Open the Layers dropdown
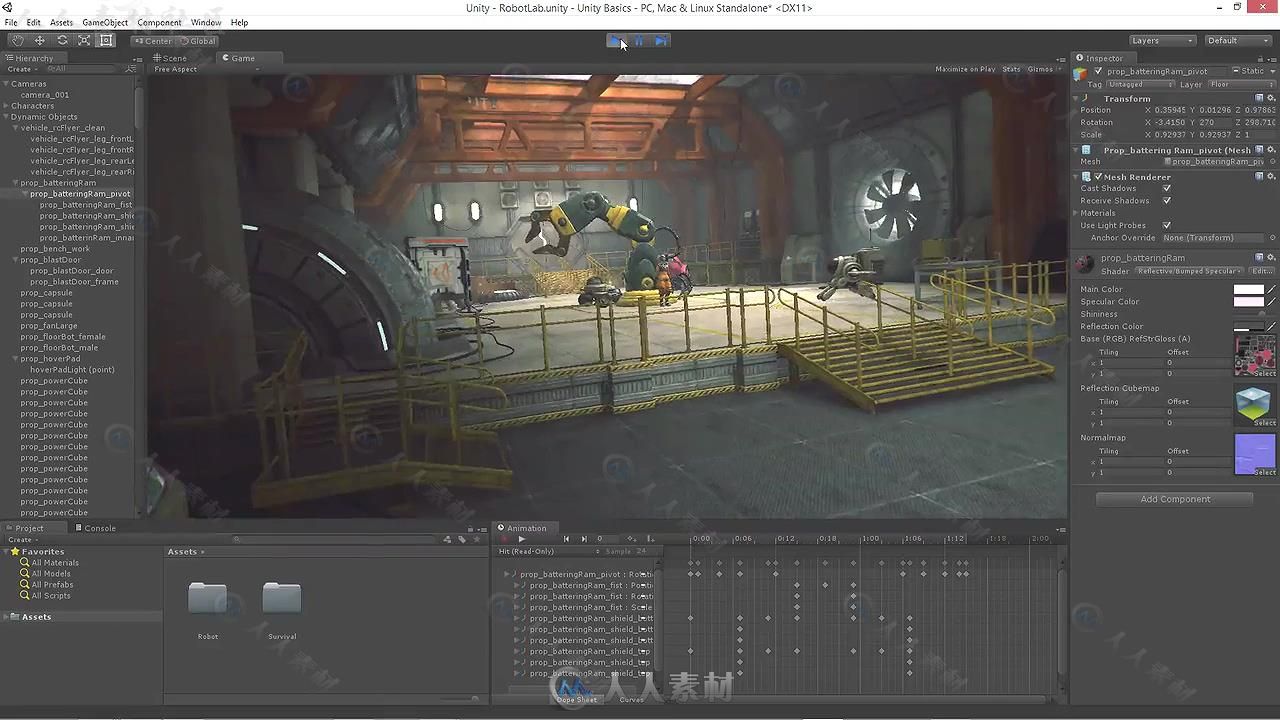The image size is (1280, 720). 1162,41
